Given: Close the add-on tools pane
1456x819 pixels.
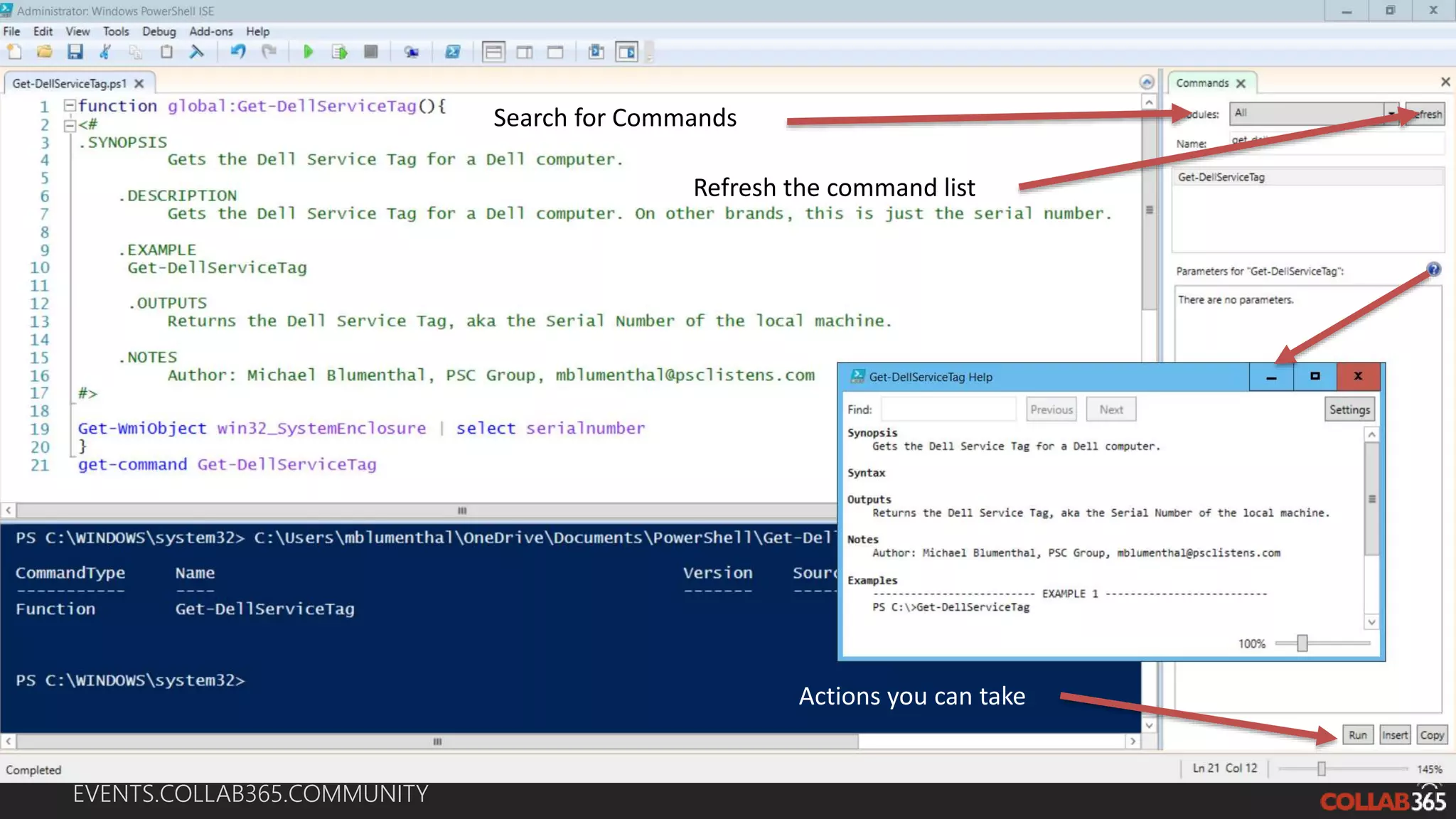Looking at the screenshot, I should (x=1445, y=82).
